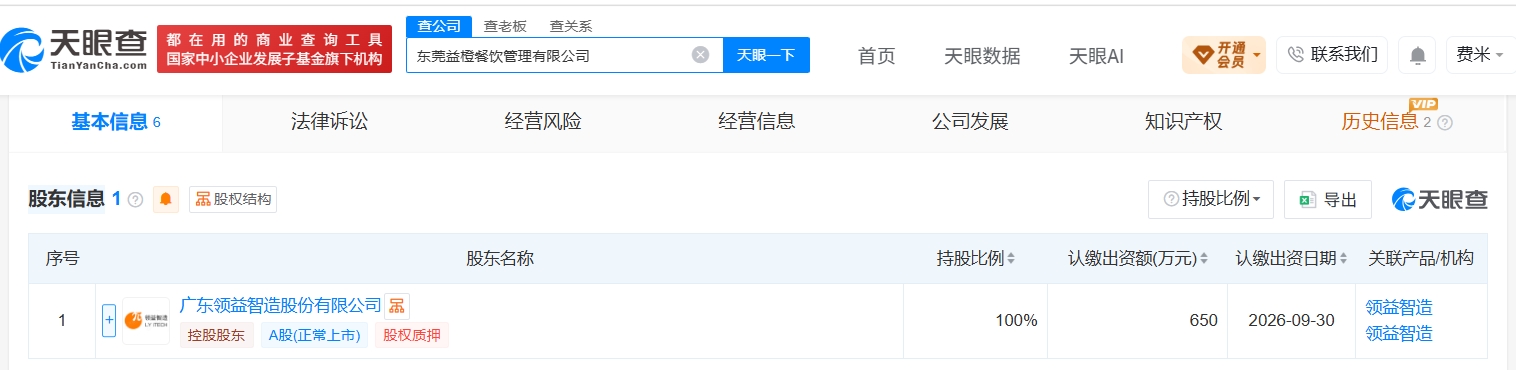Expand shareholder row with the plus button

pos(109,321)
